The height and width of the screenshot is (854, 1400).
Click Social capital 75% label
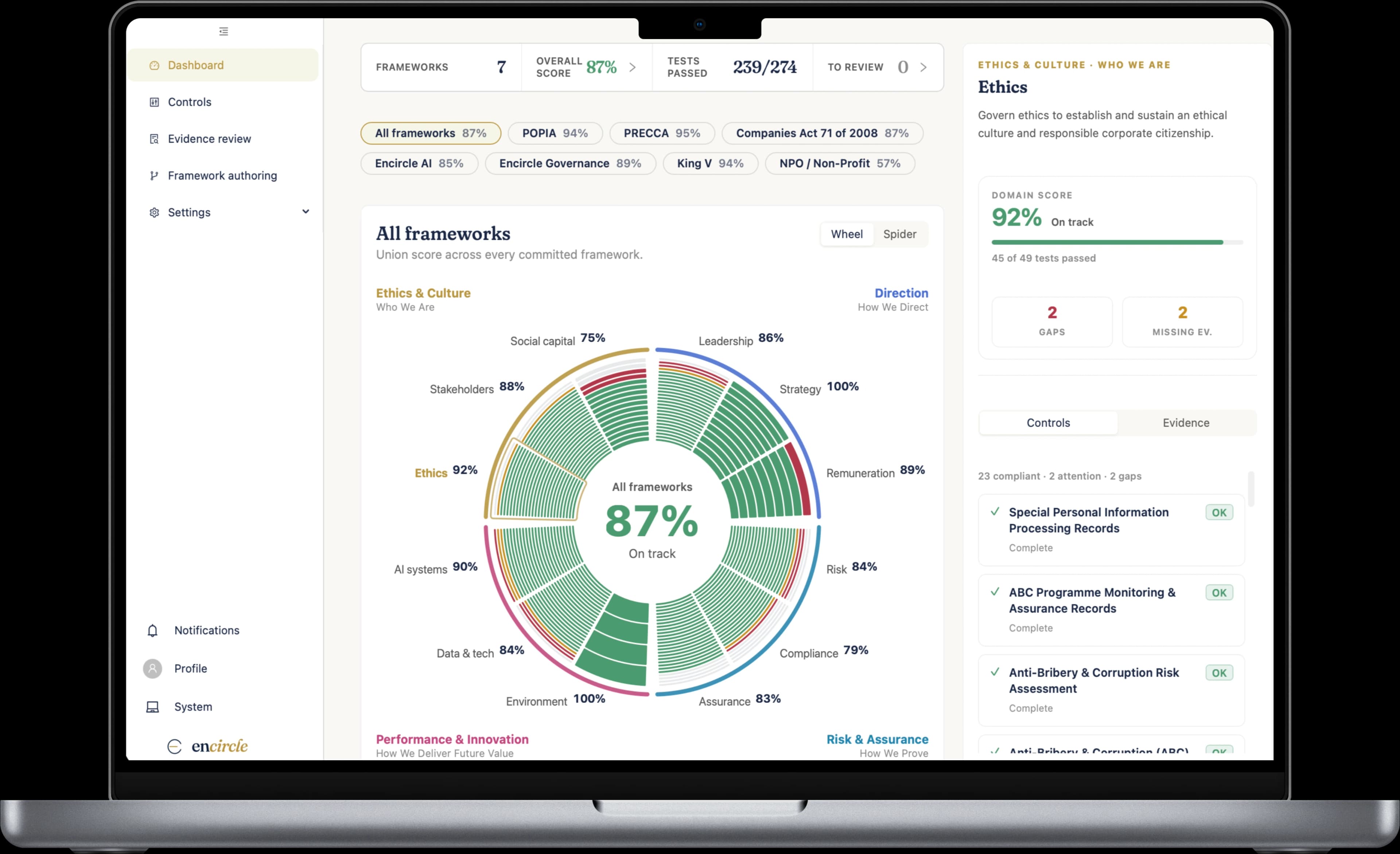click(x=557, y=340)
